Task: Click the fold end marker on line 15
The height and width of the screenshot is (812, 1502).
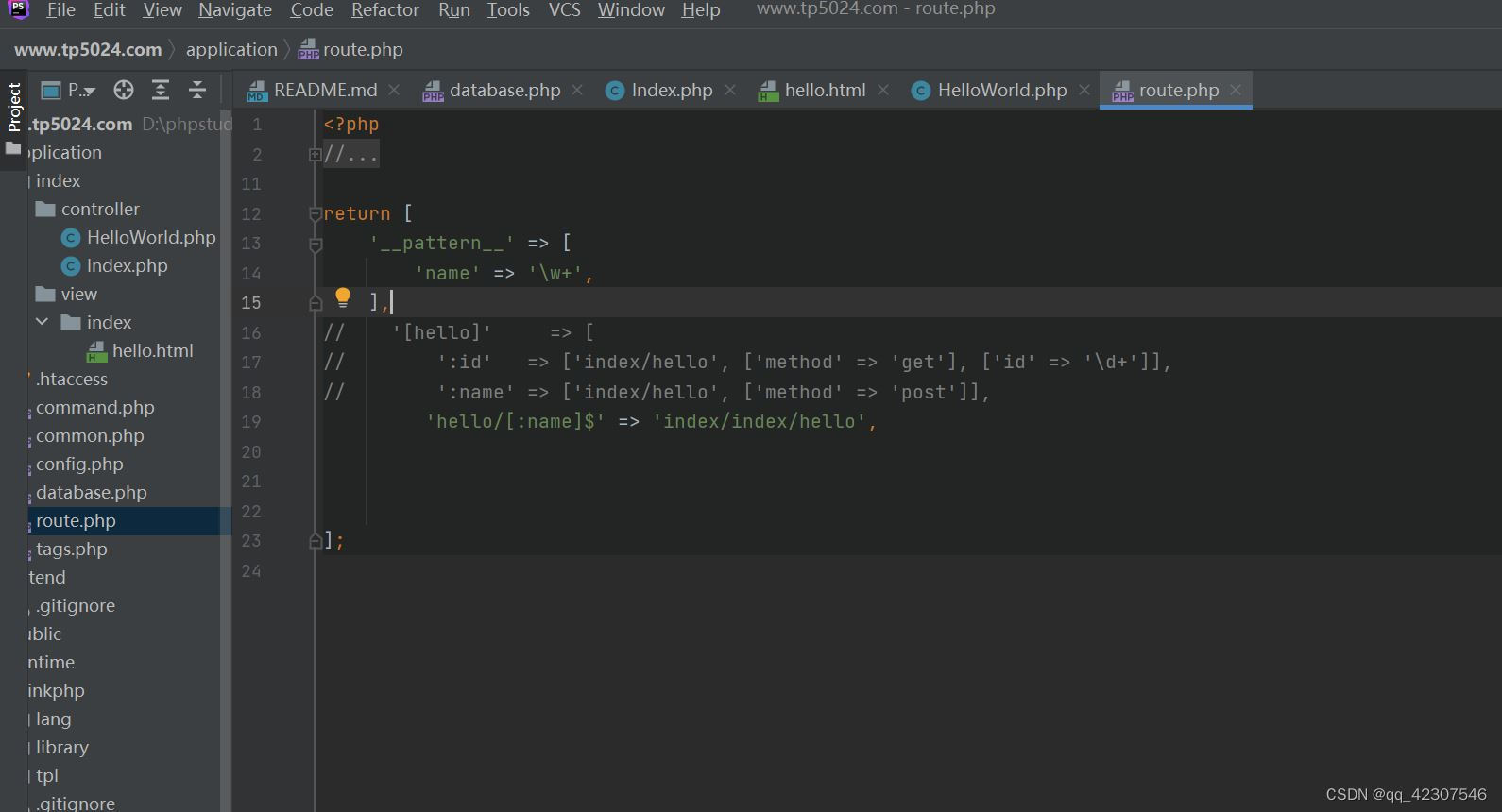Action: click(x=316, y=303)
